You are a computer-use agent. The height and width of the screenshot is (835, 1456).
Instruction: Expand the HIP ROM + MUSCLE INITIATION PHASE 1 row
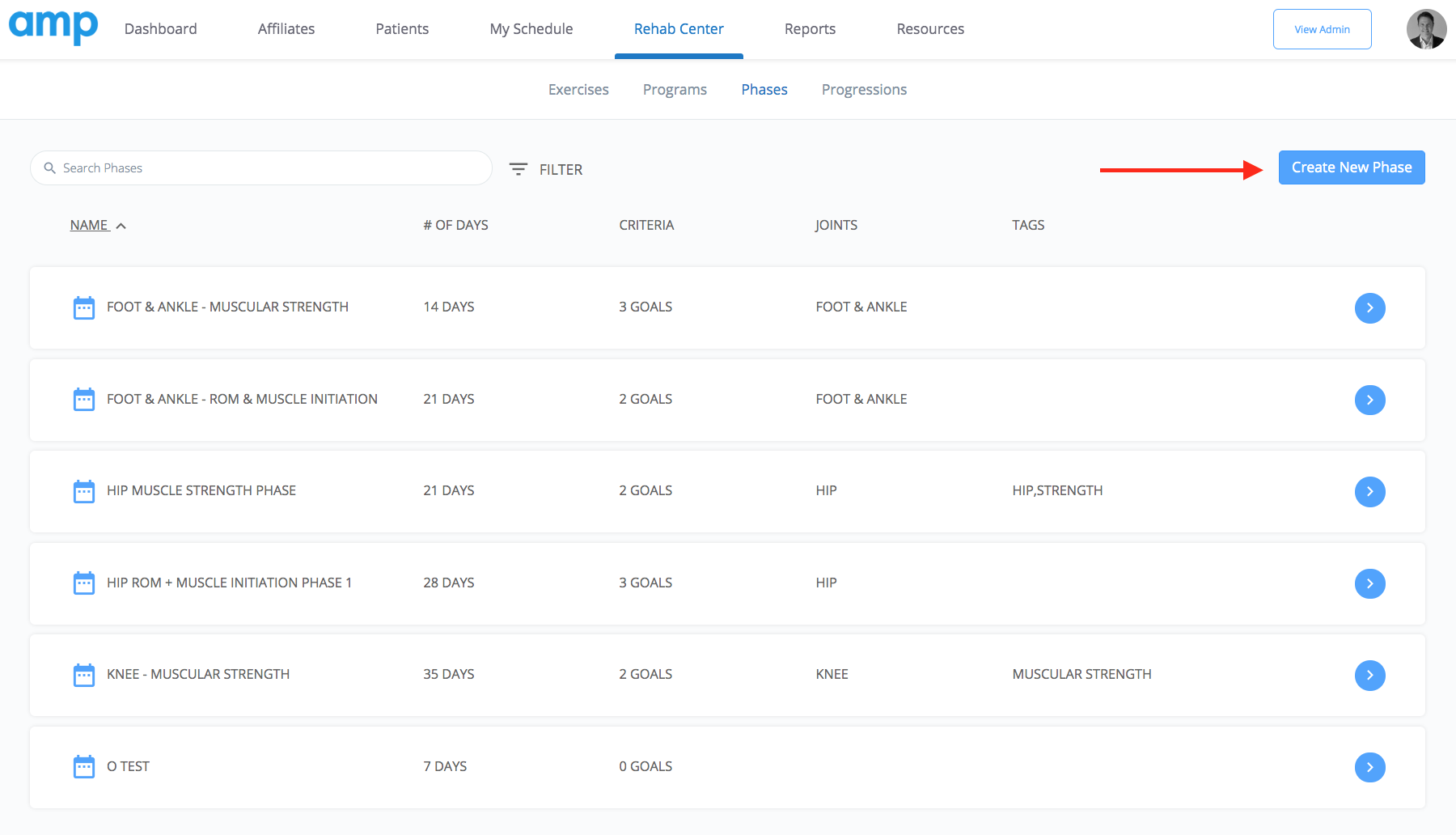pyautogui.click(x=1369, y=583)
